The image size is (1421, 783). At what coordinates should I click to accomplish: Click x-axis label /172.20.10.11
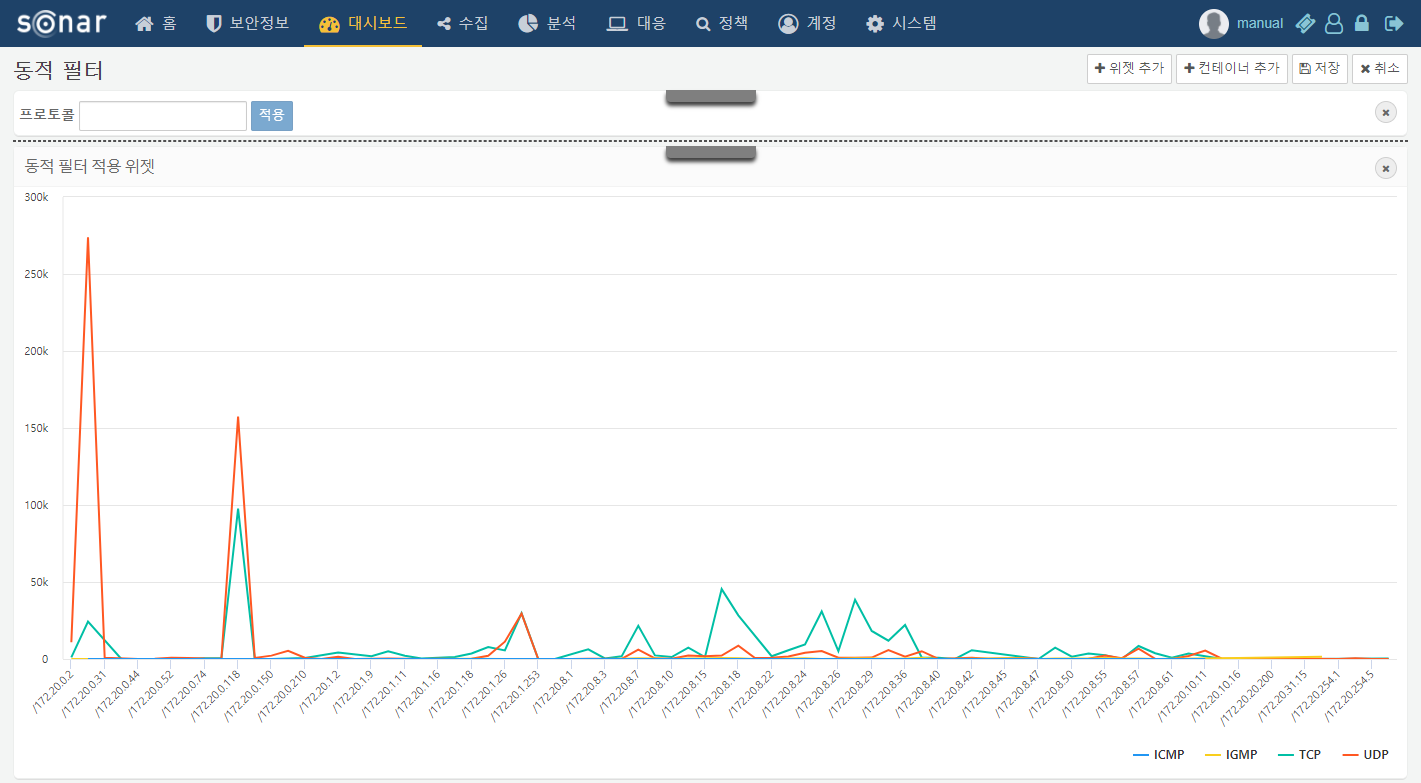[1182, 694]
